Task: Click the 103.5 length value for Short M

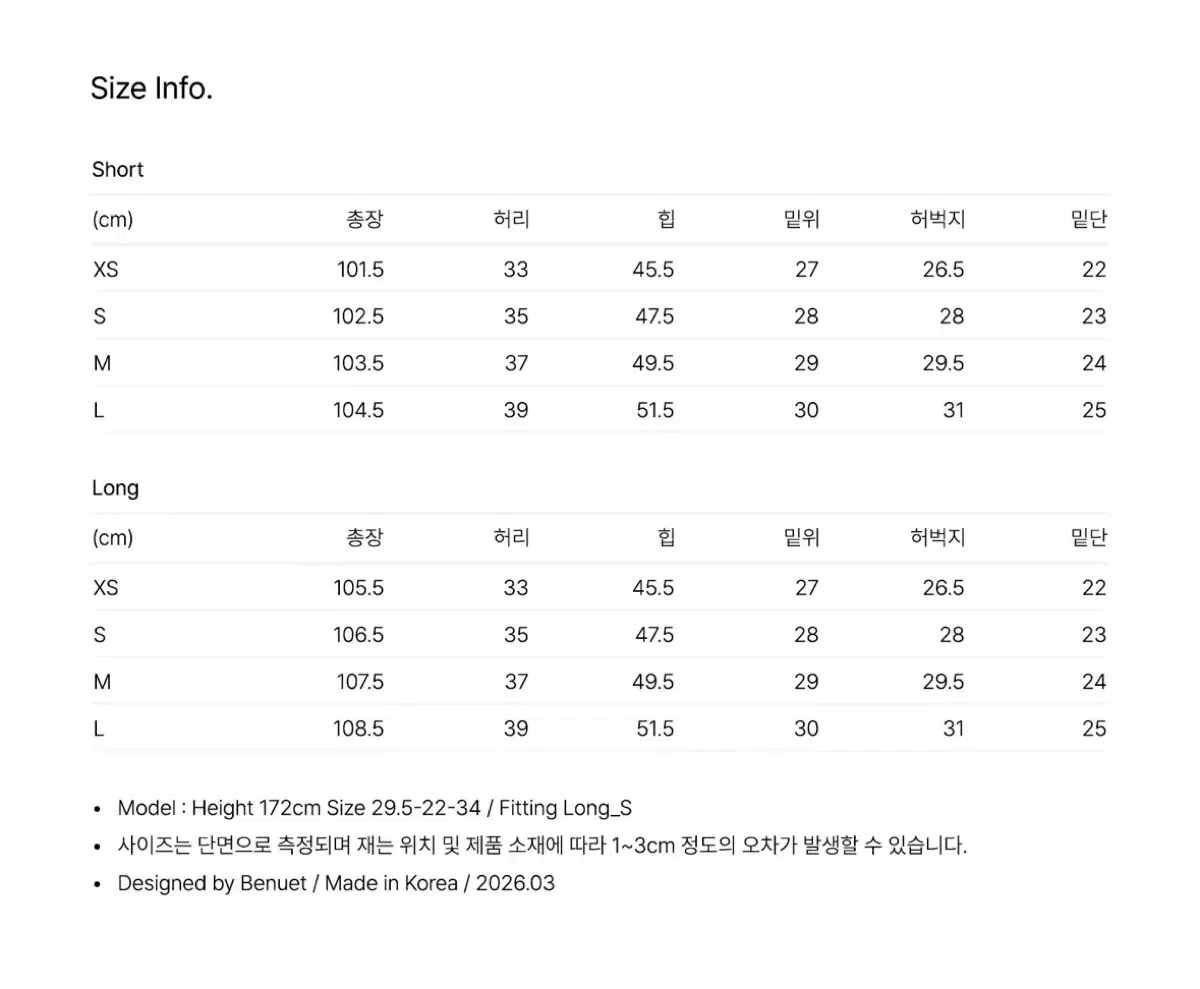Action: point(359,363)
